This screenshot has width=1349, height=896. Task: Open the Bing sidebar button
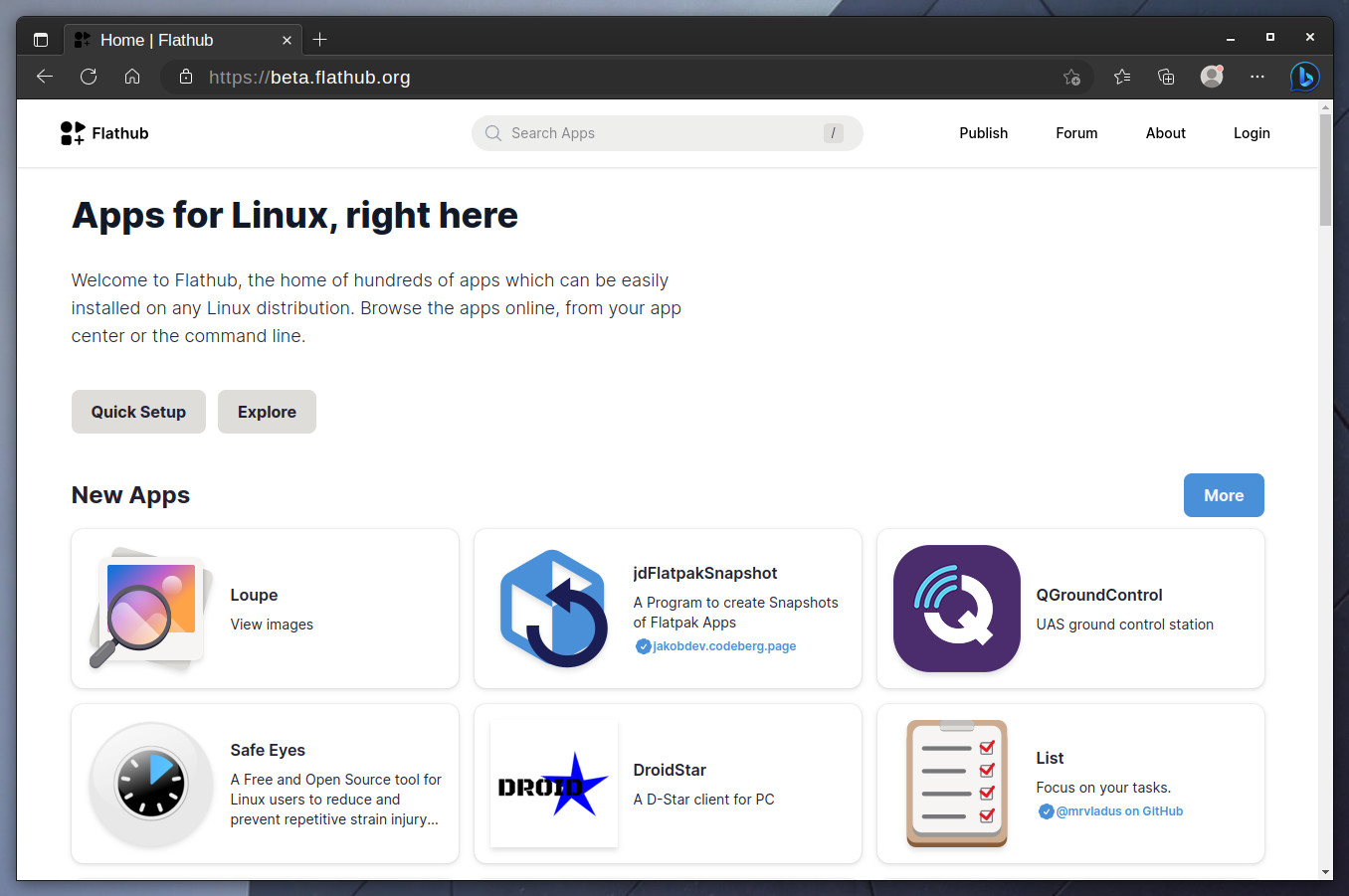click(1304, 77)
